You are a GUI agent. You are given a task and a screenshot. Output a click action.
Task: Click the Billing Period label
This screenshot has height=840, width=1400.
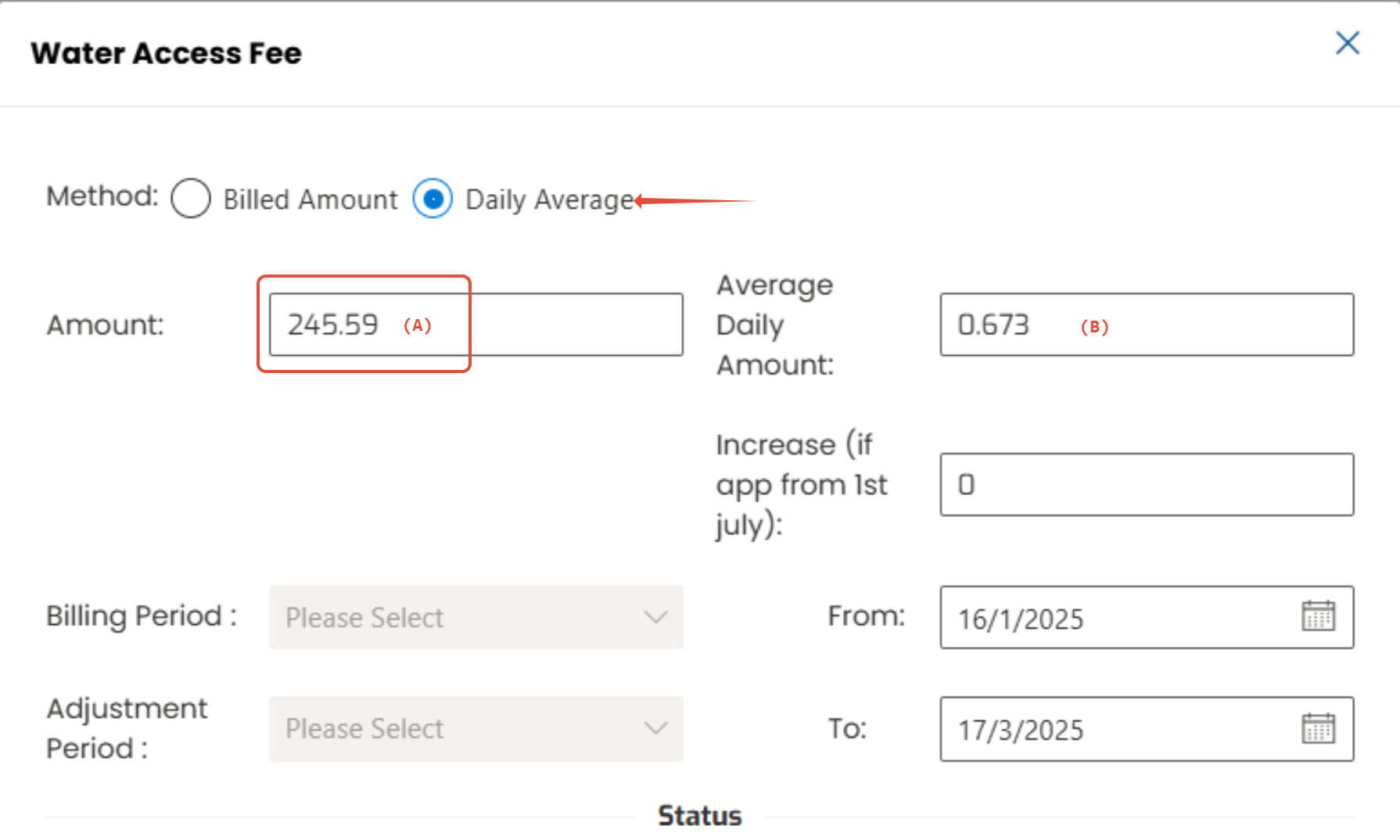tap(141, 616)
